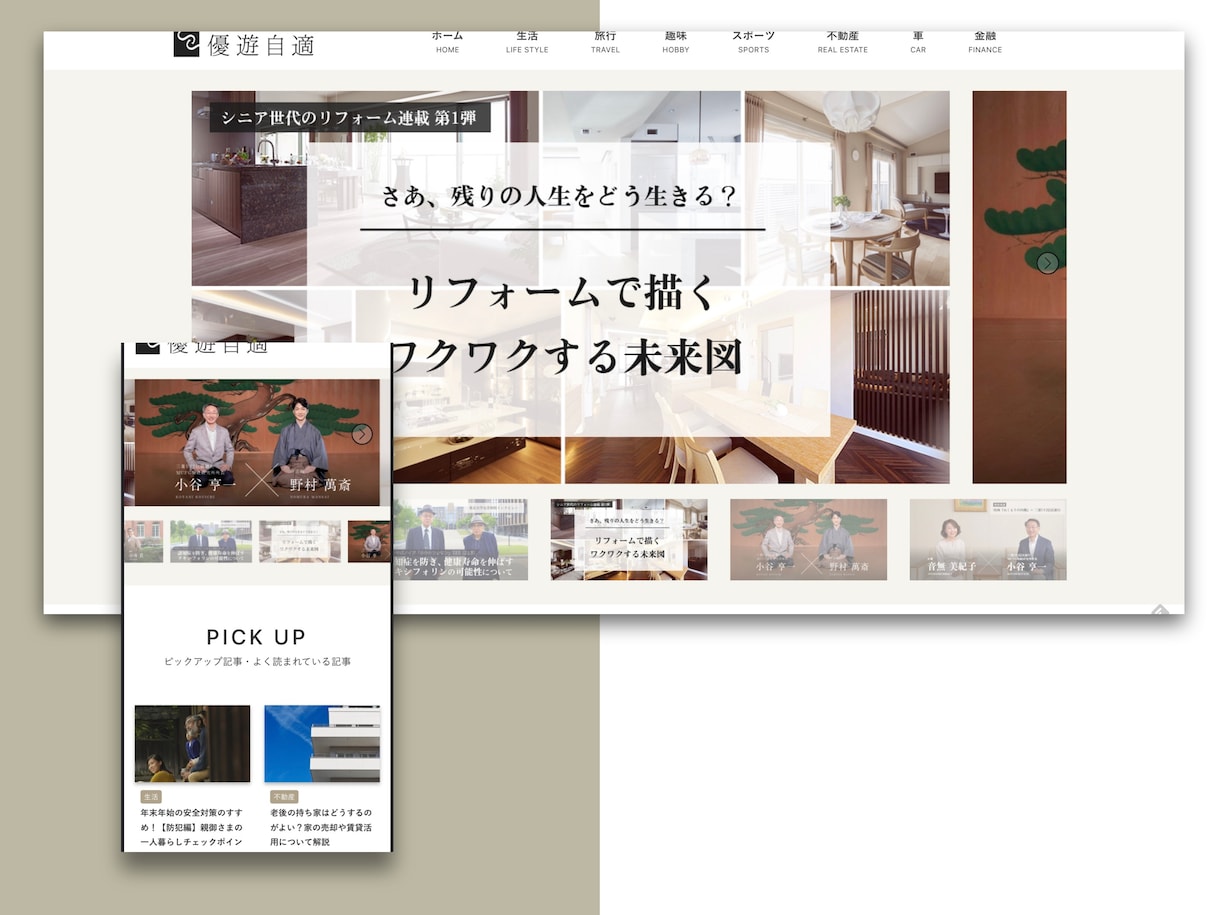Click the ピックアップ記事・よく読まれている記事 subtitle

click(x=257, y=661)
